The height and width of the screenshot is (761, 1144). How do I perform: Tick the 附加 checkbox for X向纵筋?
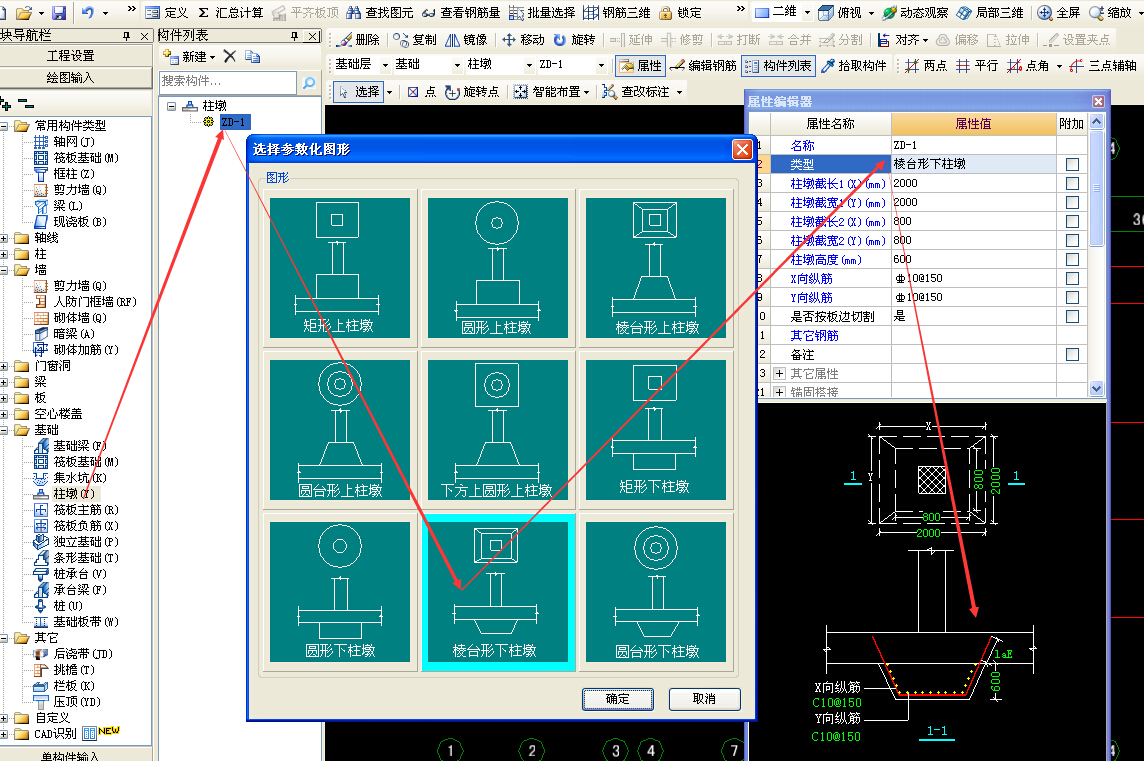(x=1072, y=278)
